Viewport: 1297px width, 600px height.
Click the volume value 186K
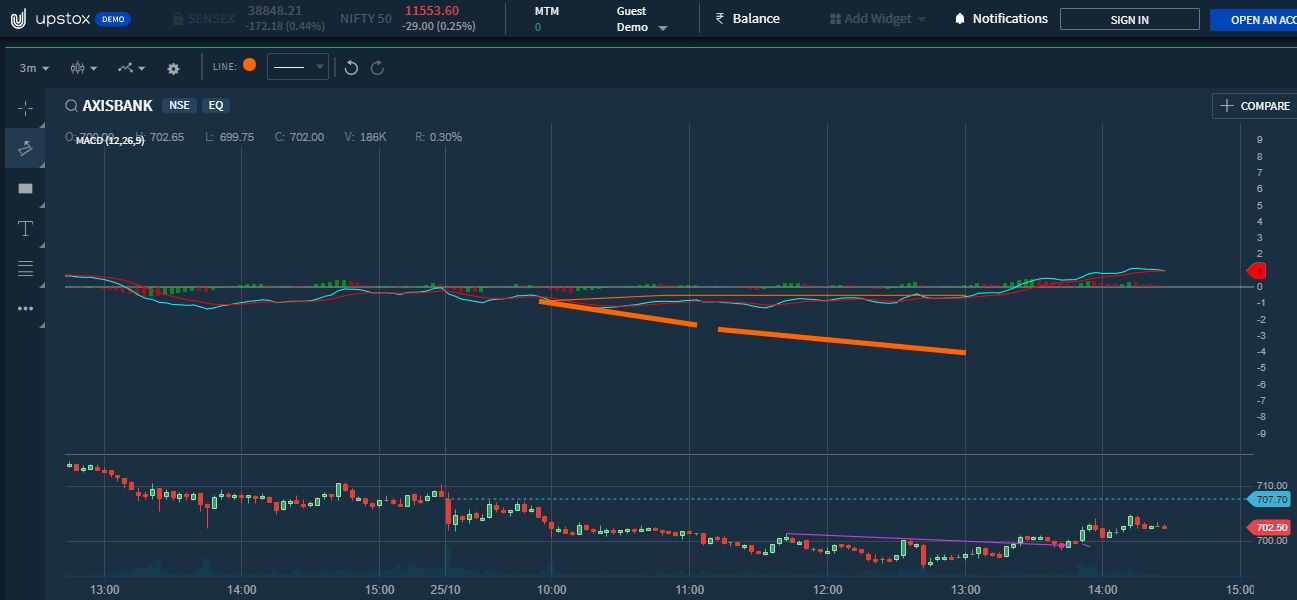[x=372, y=137]
